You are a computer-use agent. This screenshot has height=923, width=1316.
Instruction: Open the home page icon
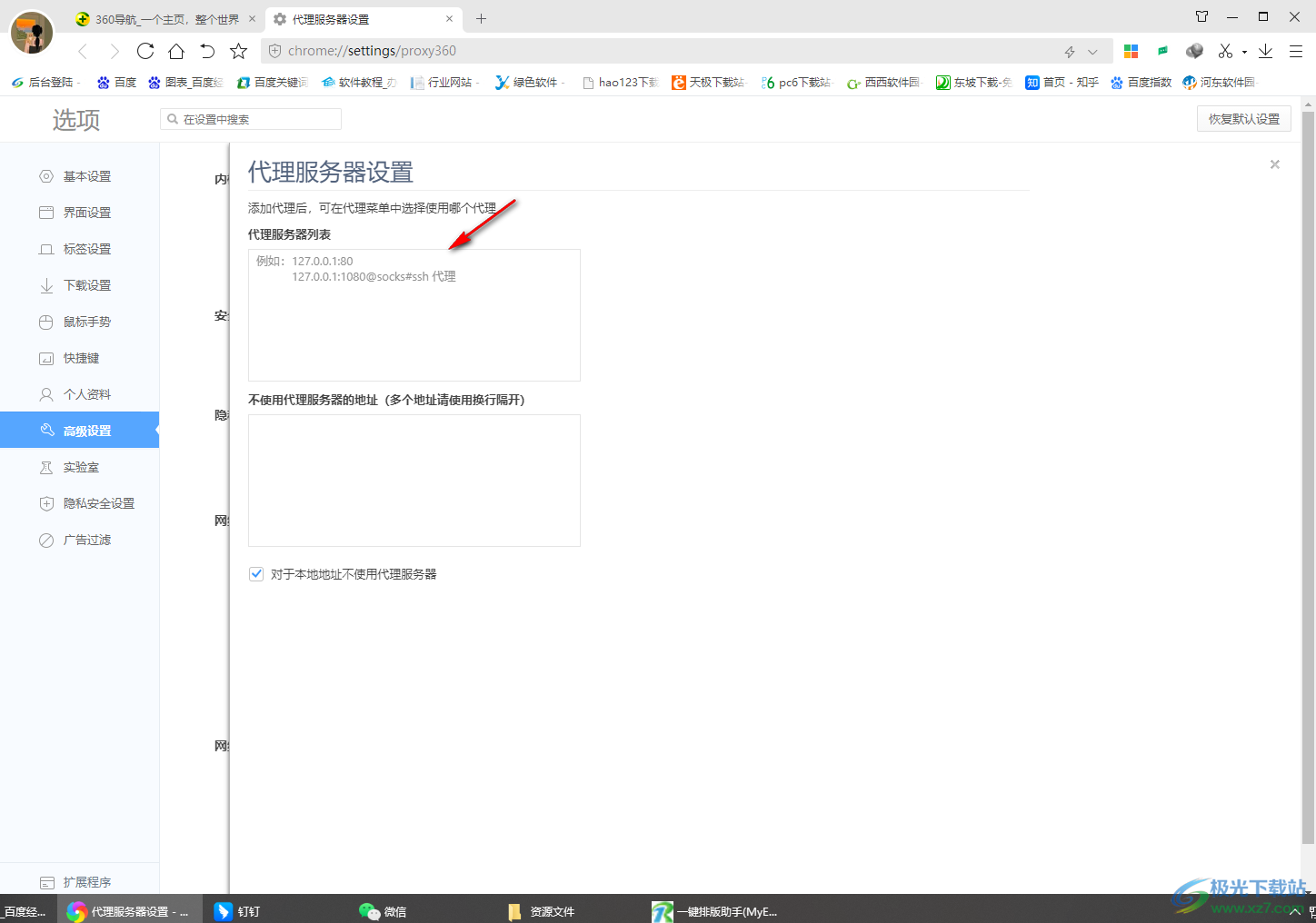176,51
